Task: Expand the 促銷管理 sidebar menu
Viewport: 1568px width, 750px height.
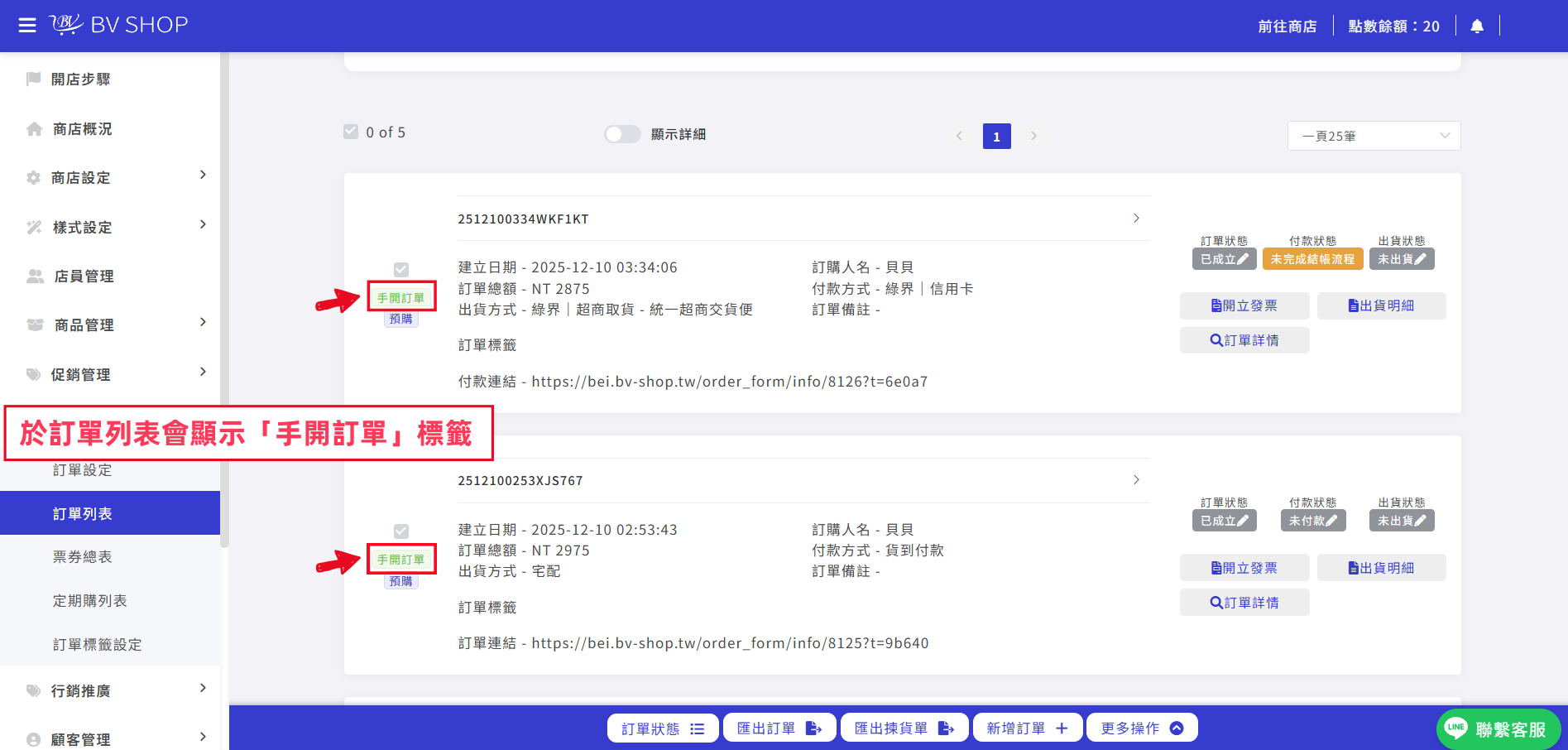Action: coord(204,372)
